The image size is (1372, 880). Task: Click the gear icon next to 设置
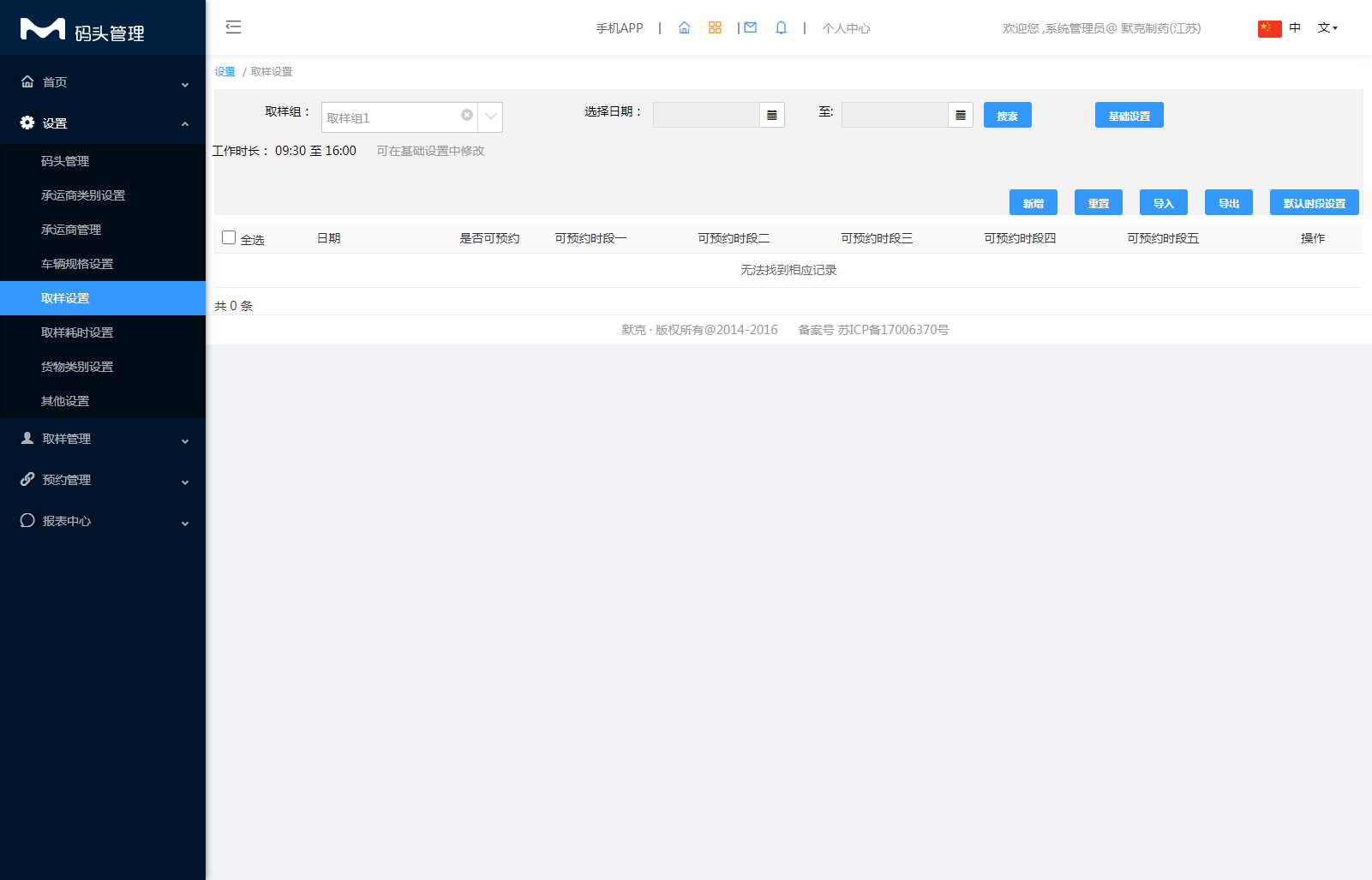click(x=27, y=123)
